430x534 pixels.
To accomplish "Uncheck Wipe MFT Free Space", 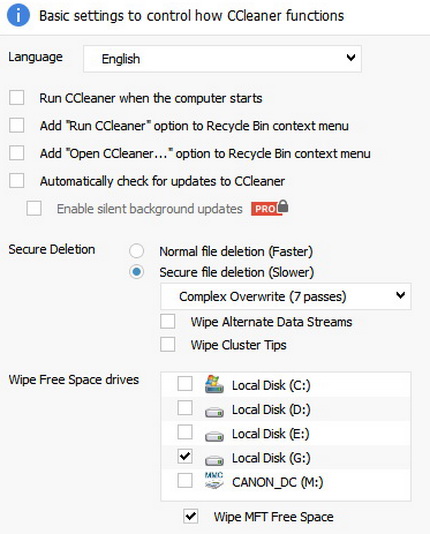I will (191, 517).
